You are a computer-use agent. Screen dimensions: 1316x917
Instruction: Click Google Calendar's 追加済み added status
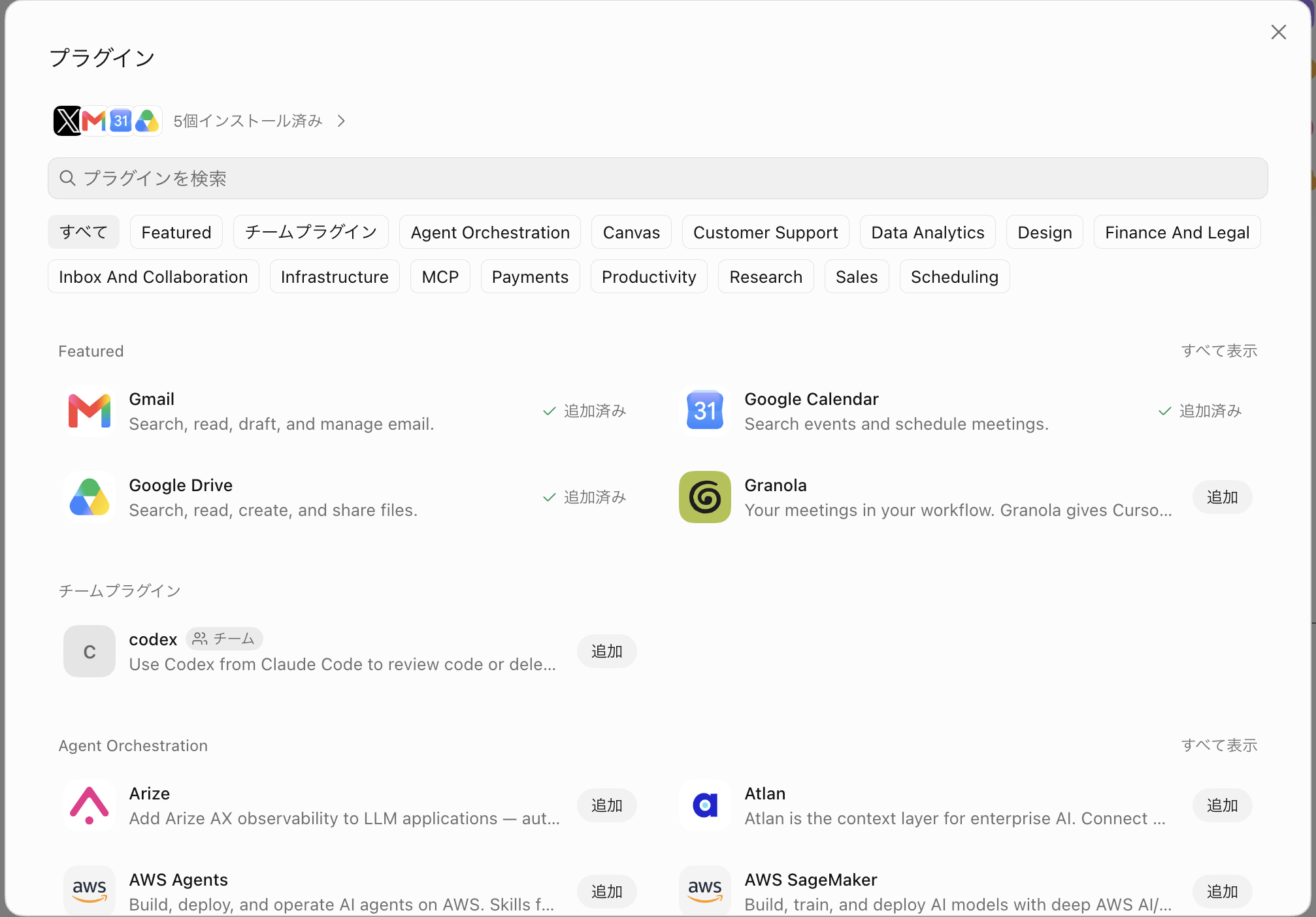1200,411
